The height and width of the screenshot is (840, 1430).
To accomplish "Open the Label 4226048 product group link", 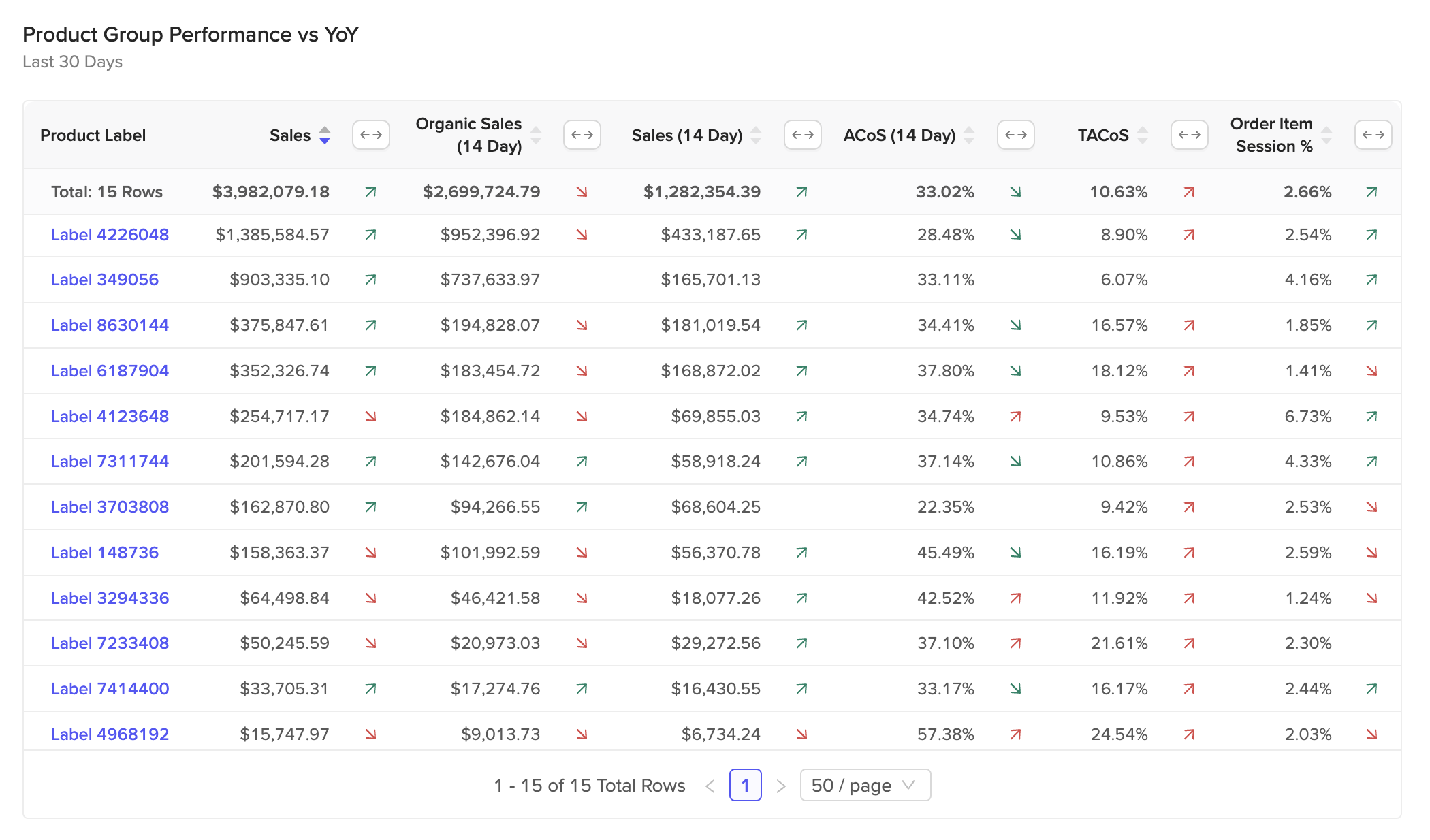I will pyautogui.click(x=110, y=234).
